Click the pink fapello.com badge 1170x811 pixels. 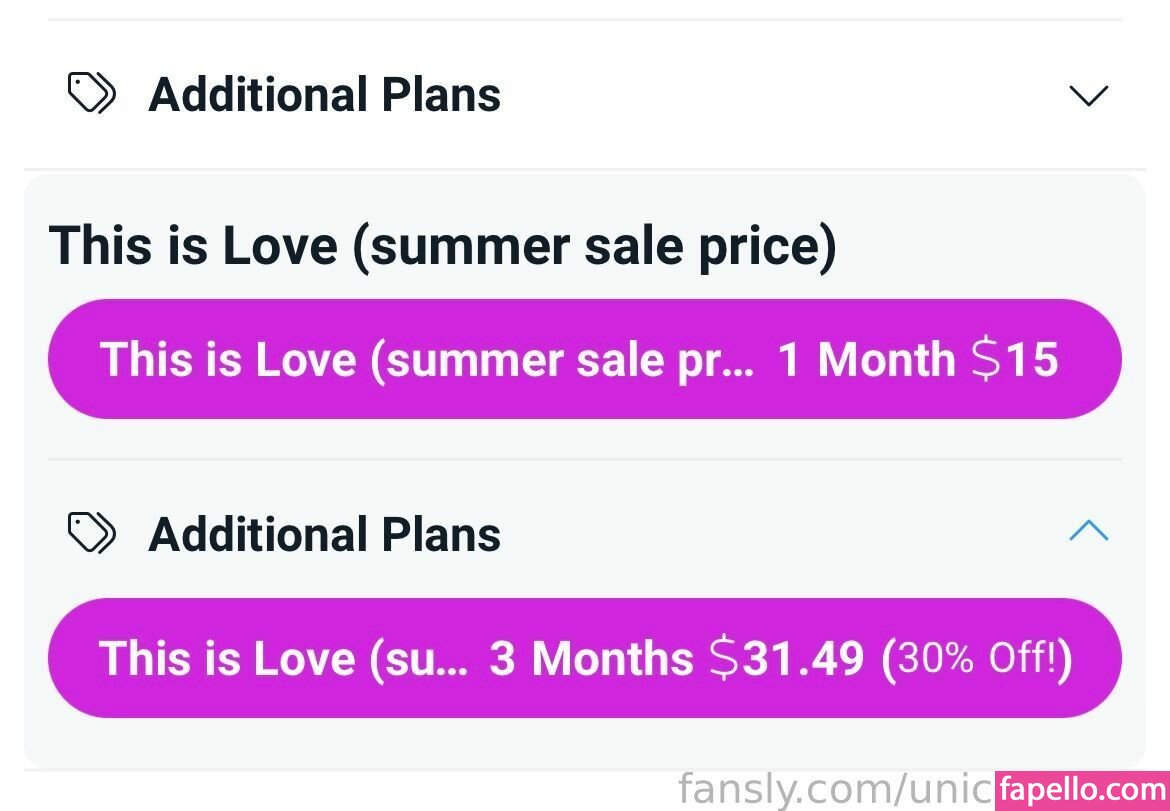tap(1082, 789)
